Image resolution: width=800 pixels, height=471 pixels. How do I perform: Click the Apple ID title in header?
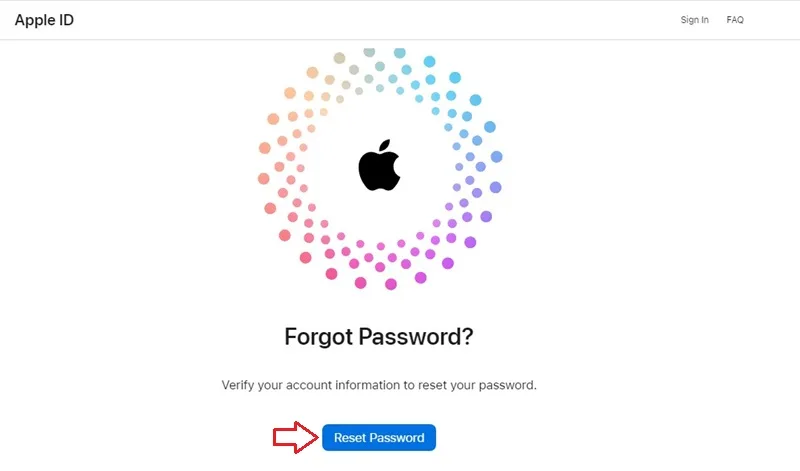[44, 20]
